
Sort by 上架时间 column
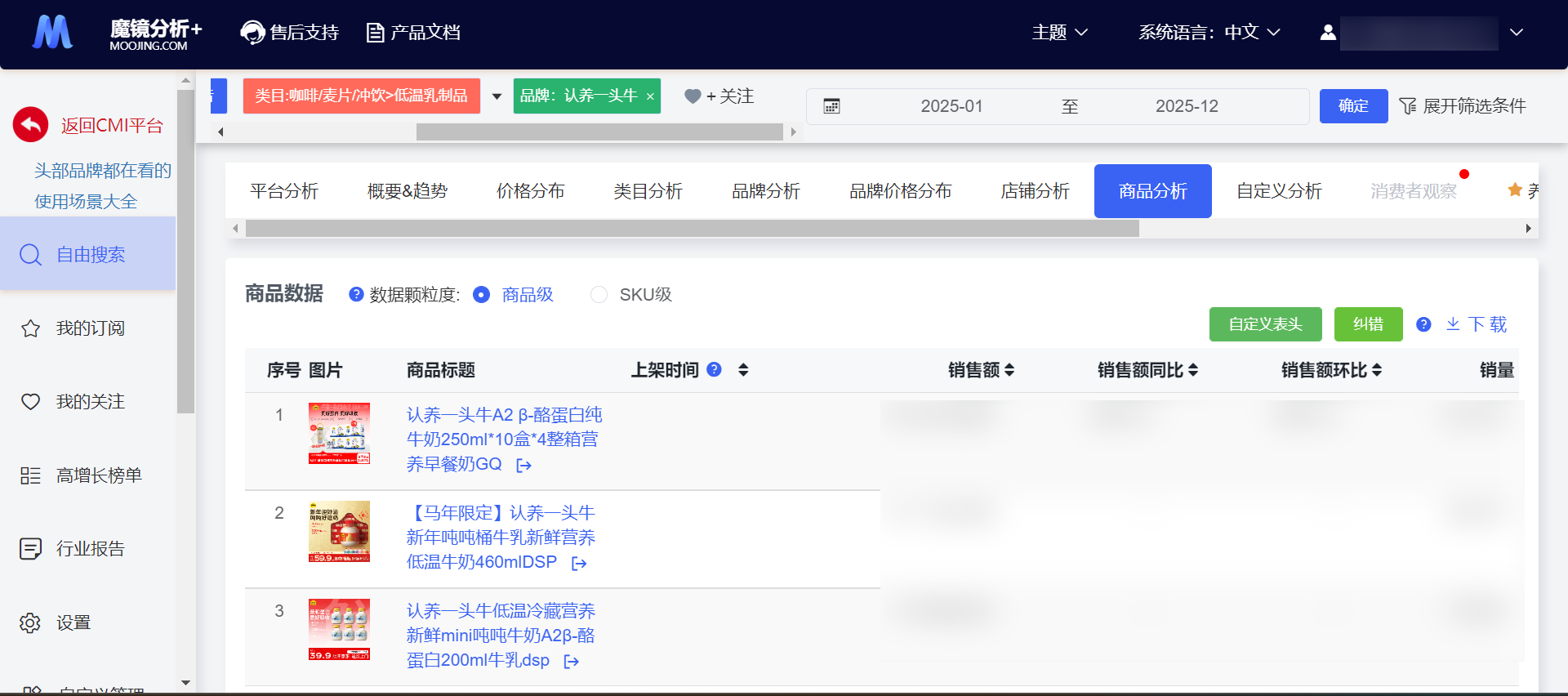pyautogui.click(x=743, y=370)
